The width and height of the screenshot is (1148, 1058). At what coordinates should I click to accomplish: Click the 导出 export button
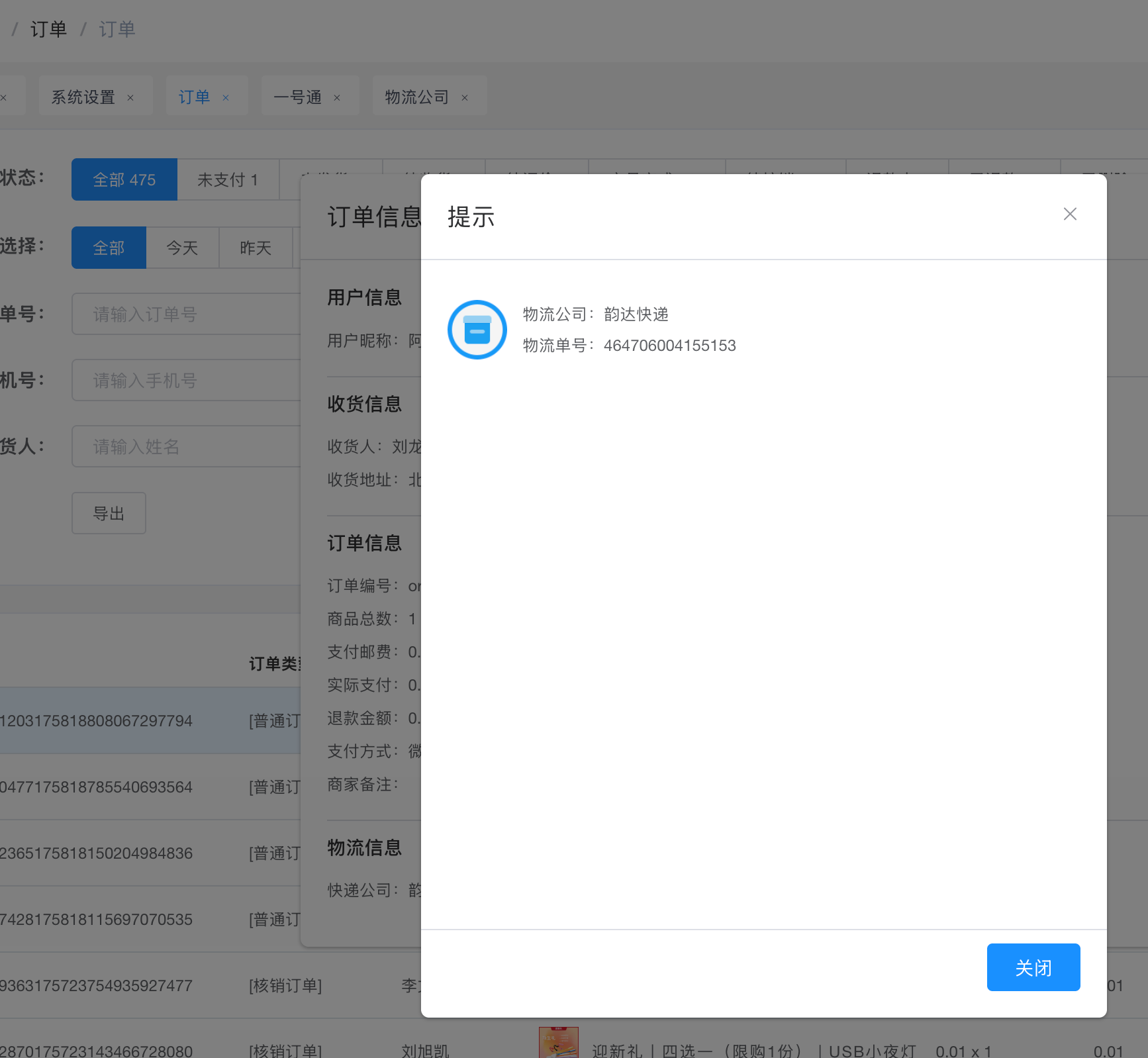click(x=109, y=513)
